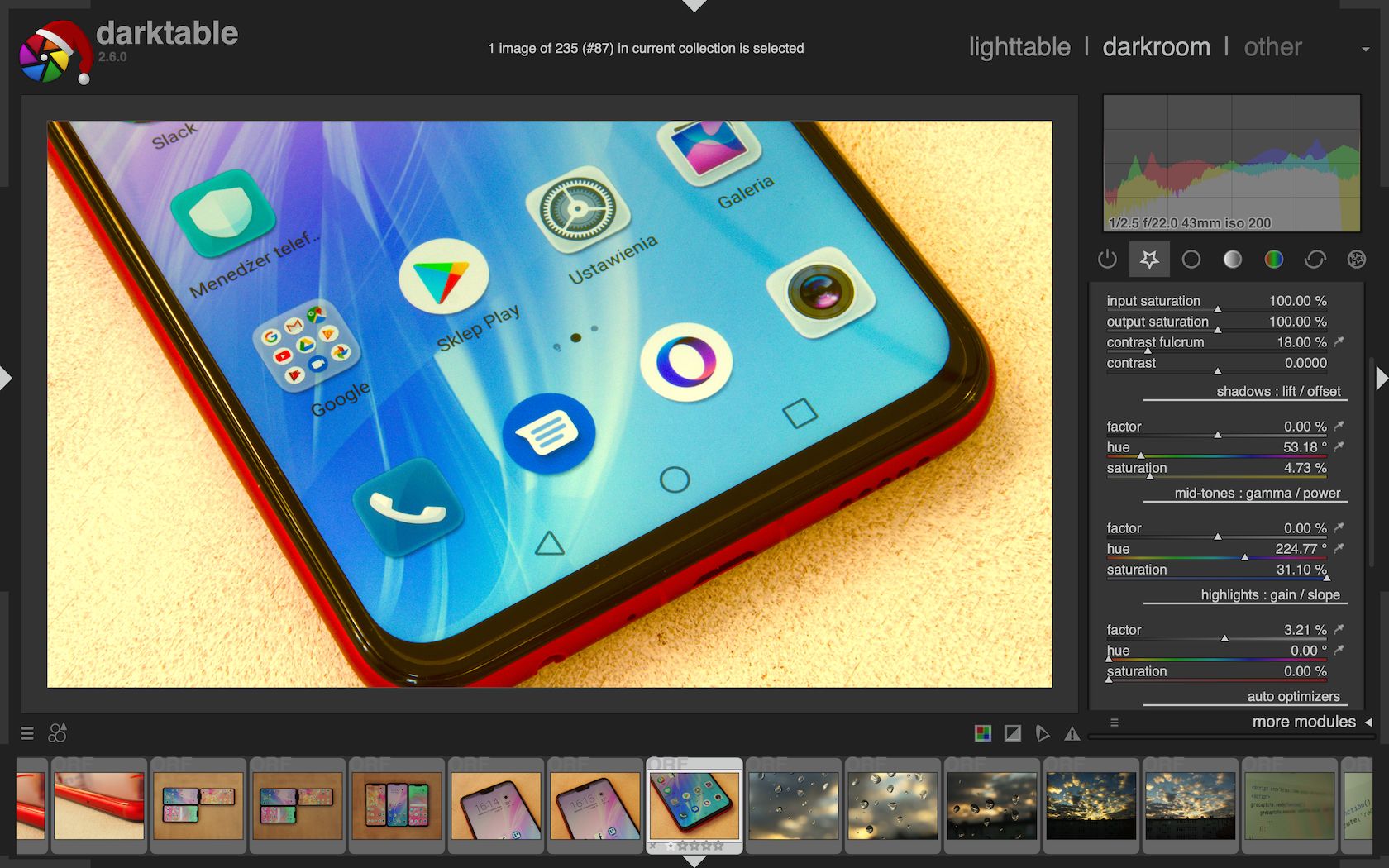Adjust the contrast fulcrum slider
The width and height of the screenshot is (1389, 868).
click(x=1217, y=343)
